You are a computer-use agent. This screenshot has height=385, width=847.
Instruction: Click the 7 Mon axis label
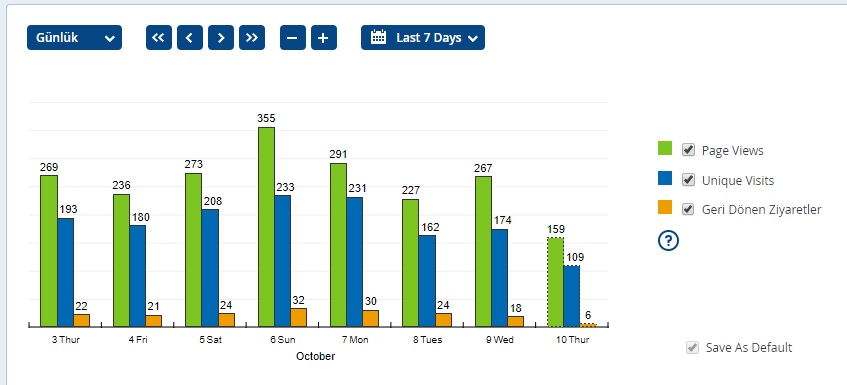click(355, 340)
